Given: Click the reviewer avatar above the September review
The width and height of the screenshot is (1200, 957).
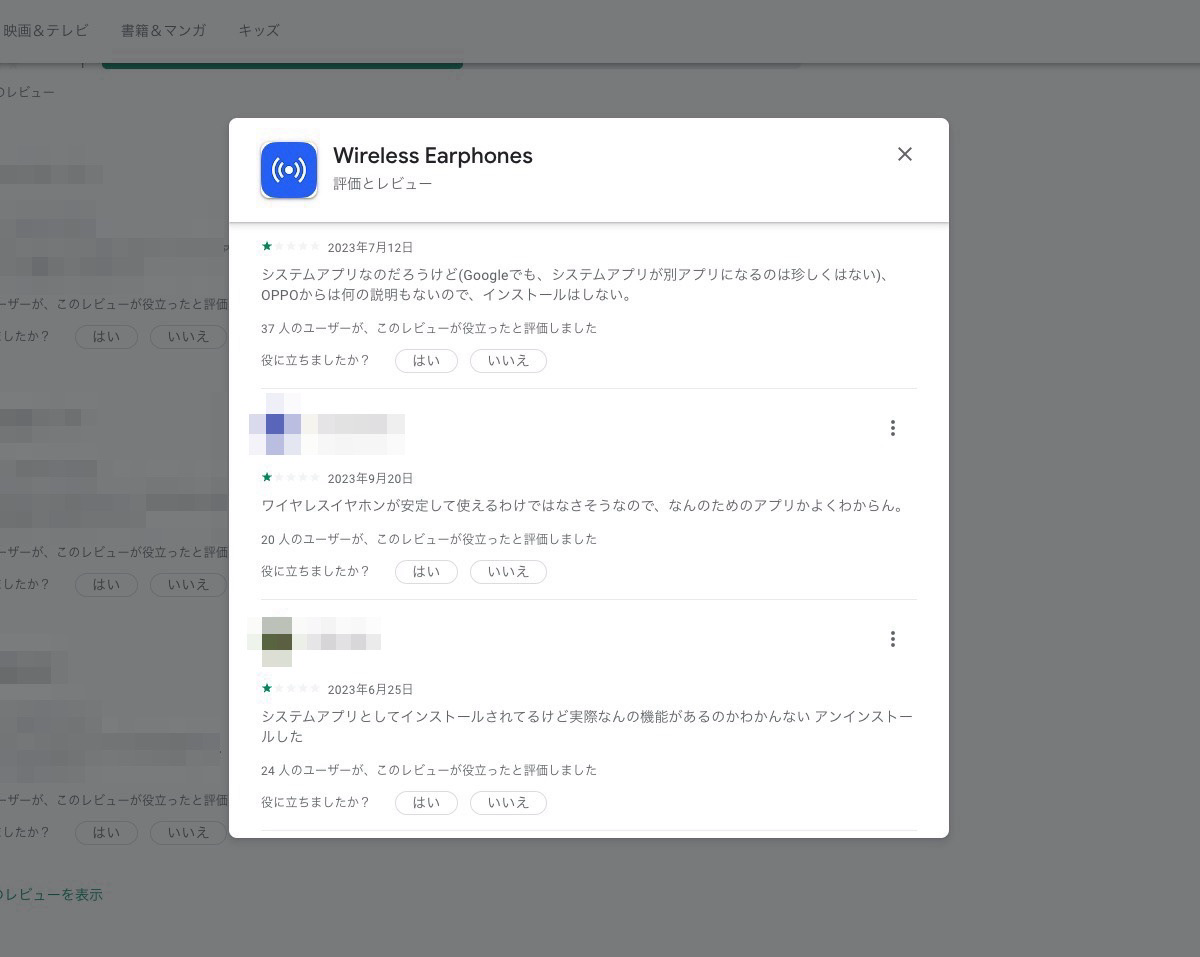Looking at the screenshot, I should tap(277, 425).
